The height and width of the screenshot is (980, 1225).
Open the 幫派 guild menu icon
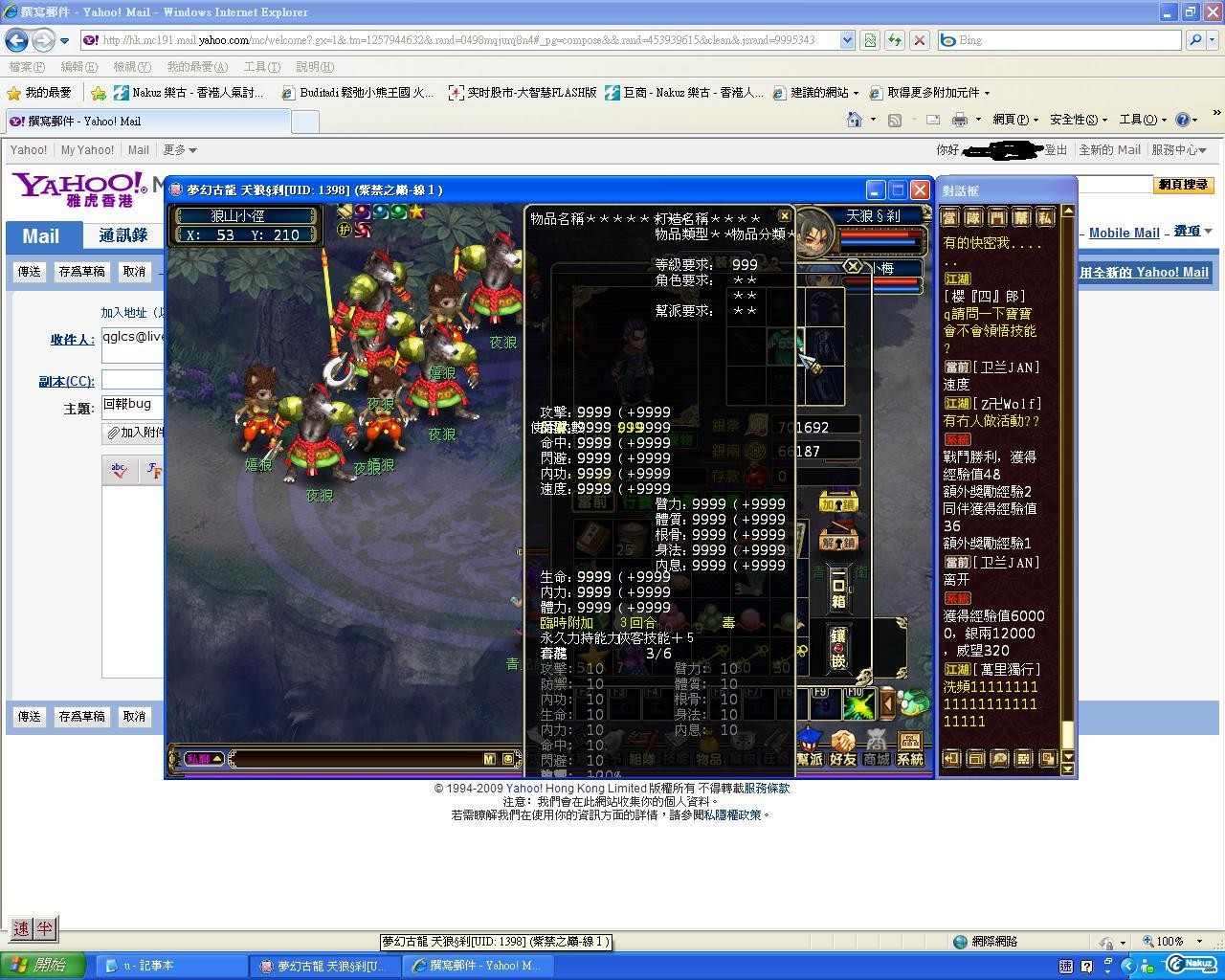coord(809,748)
